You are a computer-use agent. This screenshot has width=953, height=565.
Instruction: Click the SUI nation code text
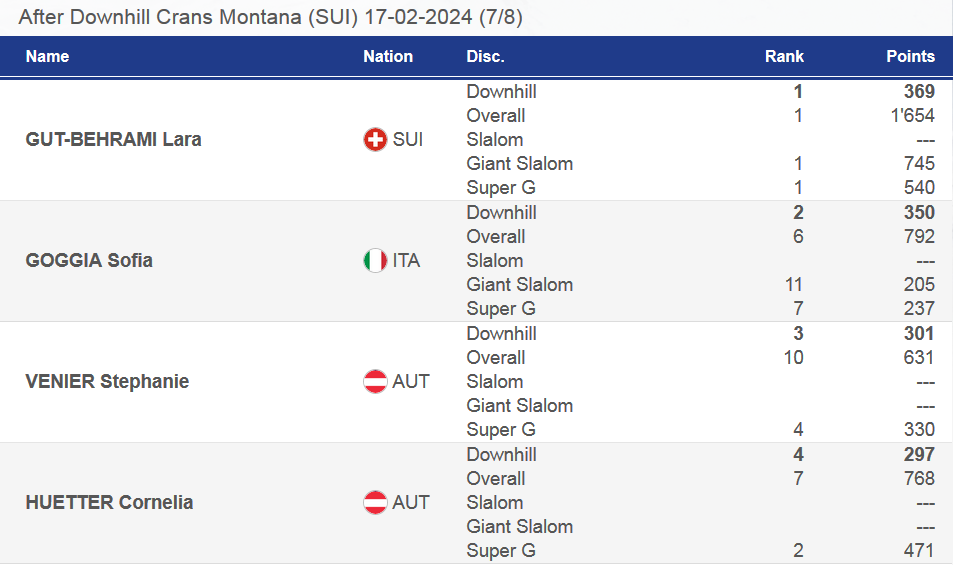[408, 140]
